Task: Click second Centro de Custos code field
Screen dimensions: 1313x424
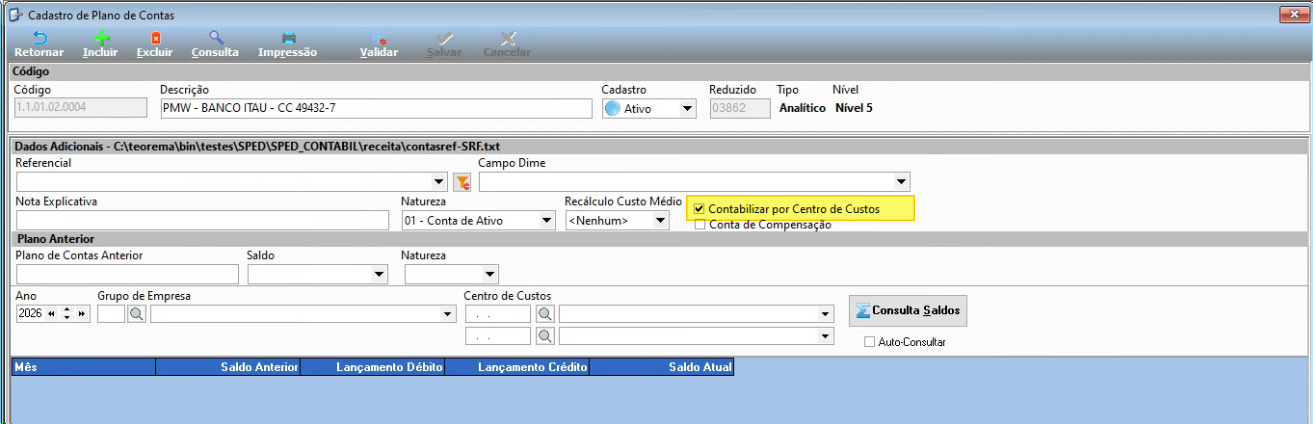Action: tap(499, 336)
